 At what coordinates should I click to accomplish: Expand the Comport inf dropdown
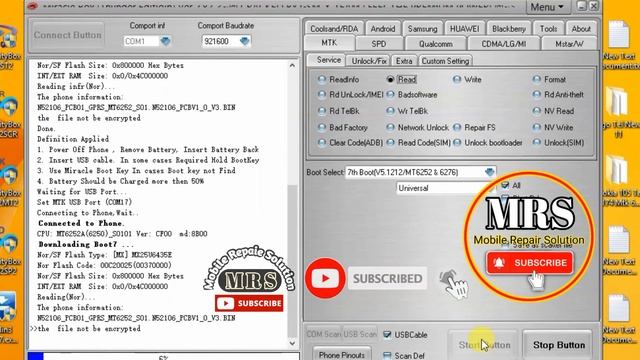tap(165, 41)
